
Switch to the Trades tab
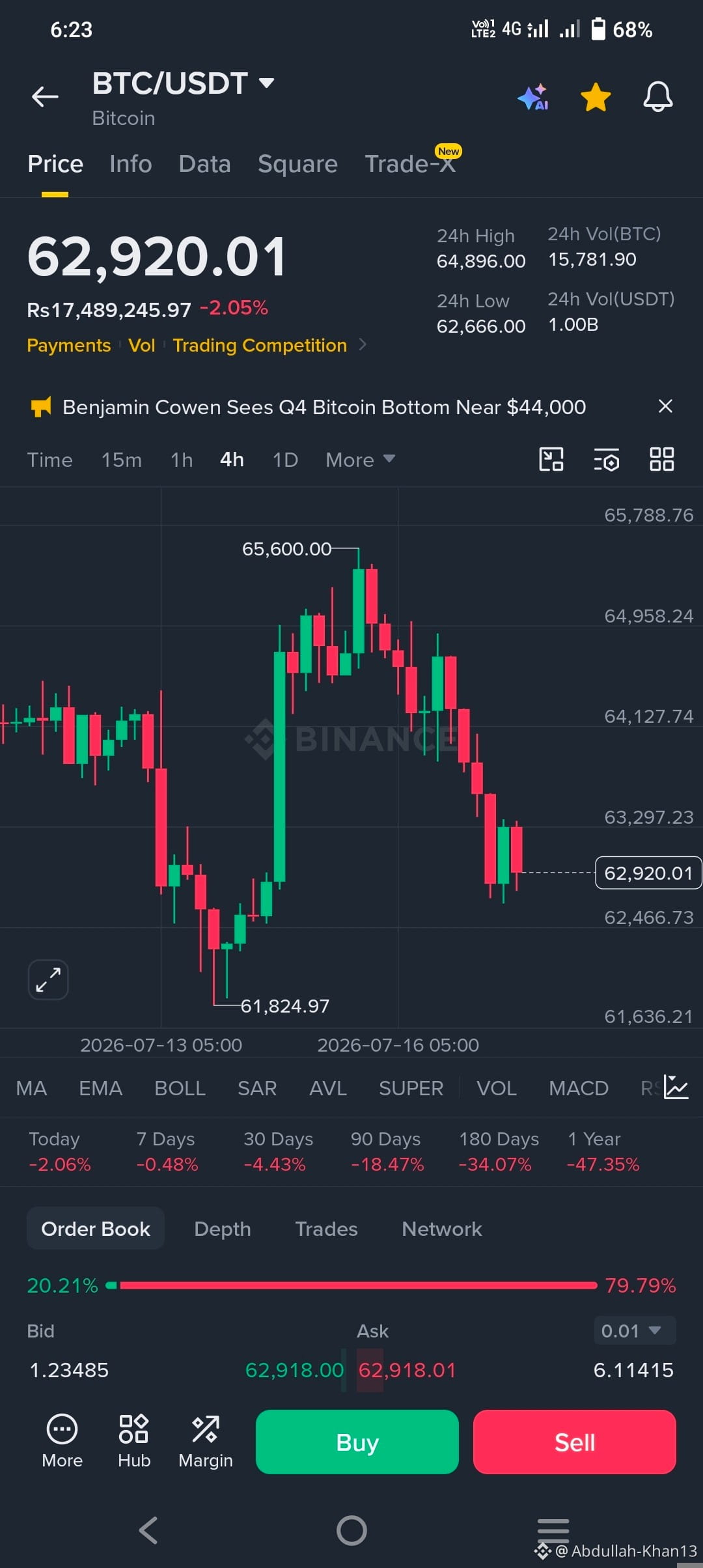(x=326, y=1229)
